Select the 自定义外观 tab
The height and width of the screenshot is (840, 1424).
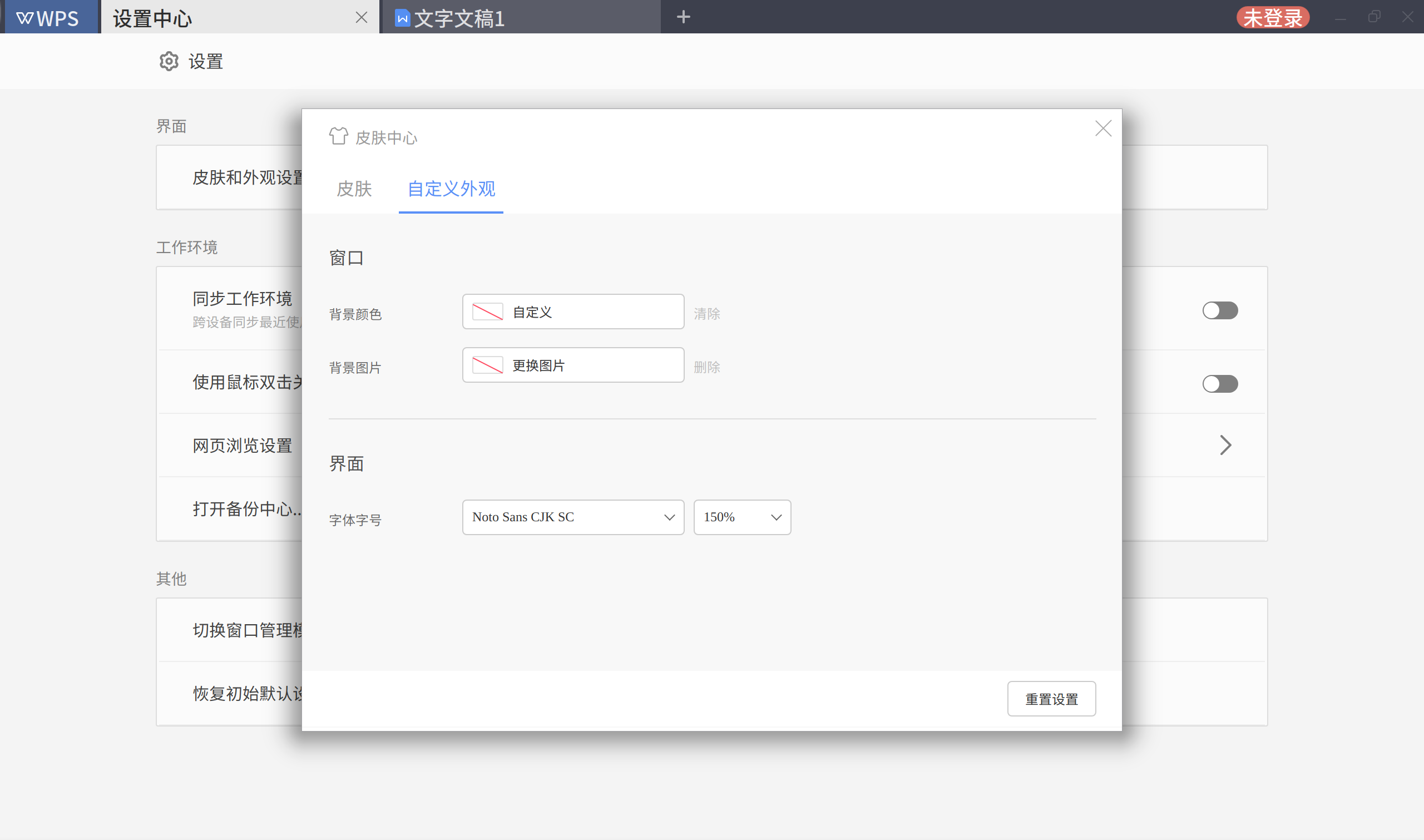tap(451, 189)
